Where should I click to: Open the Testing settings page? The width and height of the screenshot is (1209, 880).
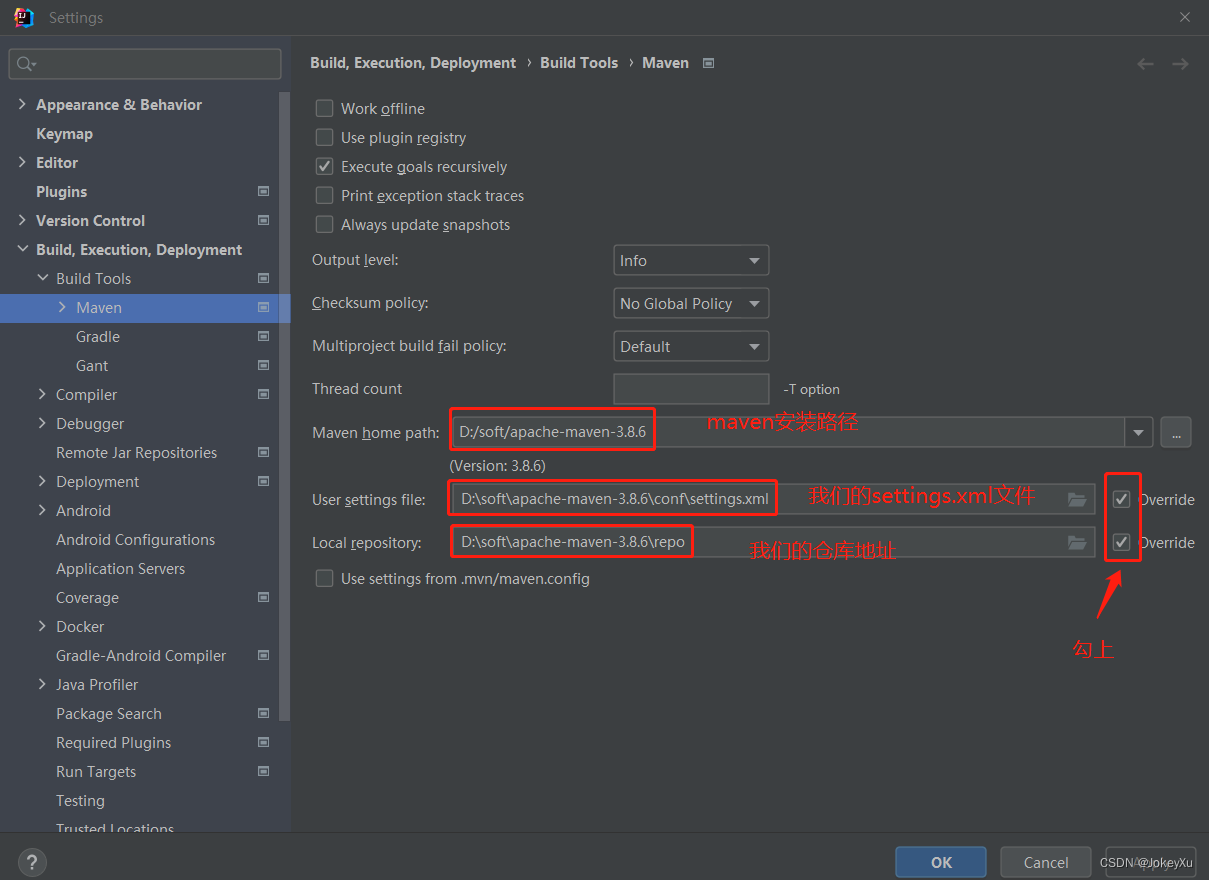[x=80, y=800]
